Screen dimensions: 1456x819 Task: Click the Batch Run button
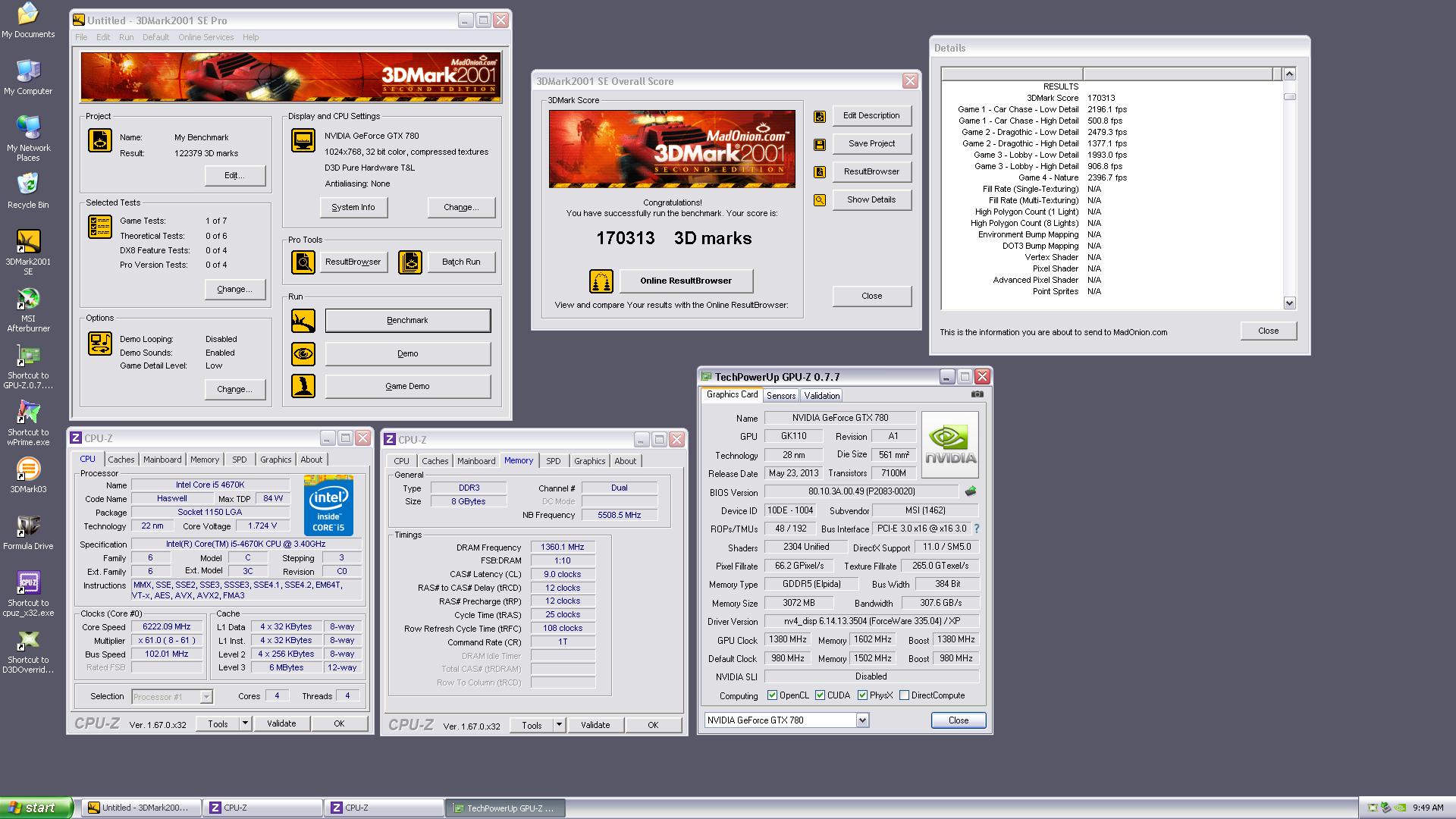coord(461,262)
